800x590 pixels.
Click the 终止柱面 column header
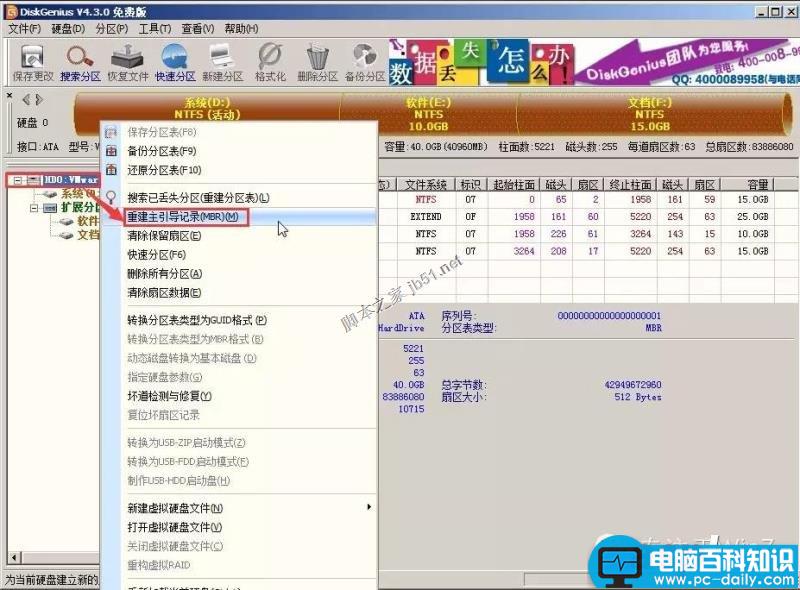(x=631, y=185)
